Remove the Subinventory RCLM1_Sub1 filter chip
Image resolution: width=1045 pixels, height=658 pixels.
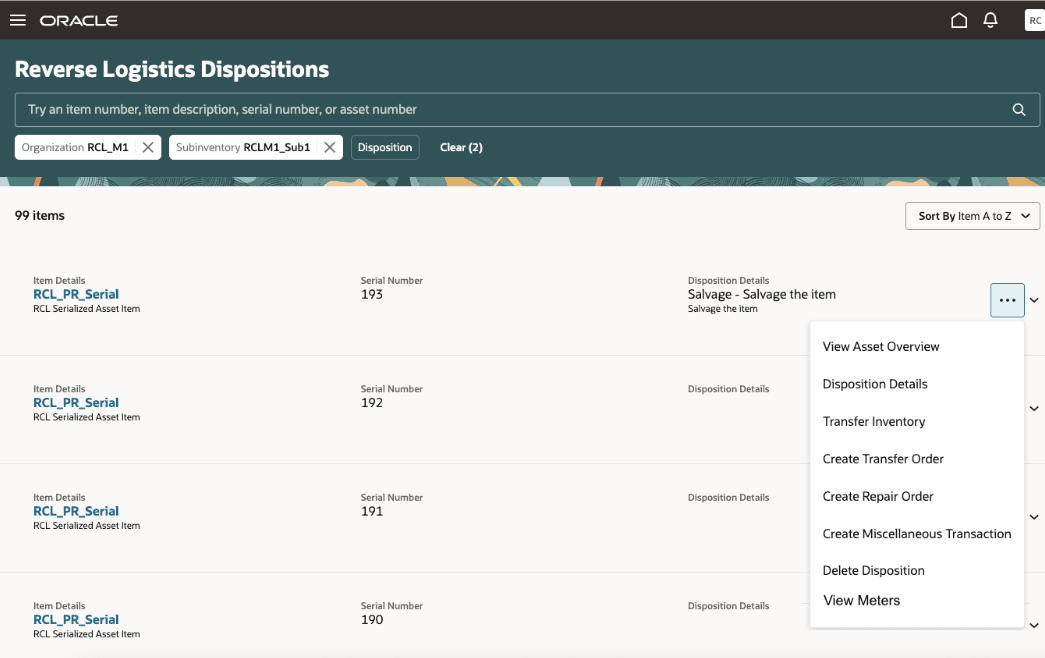tap(330, 146)
